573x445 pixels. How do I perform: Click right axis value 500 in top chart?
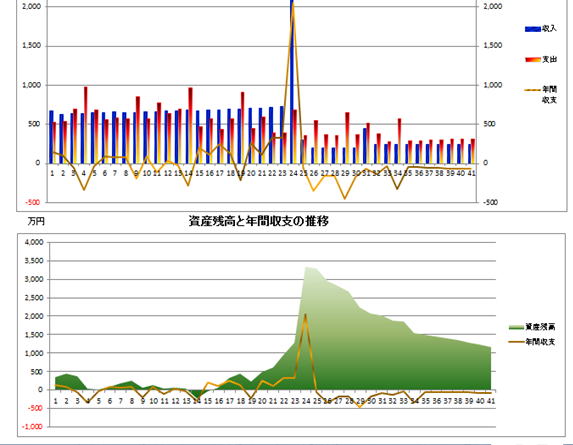pos(489,124)
